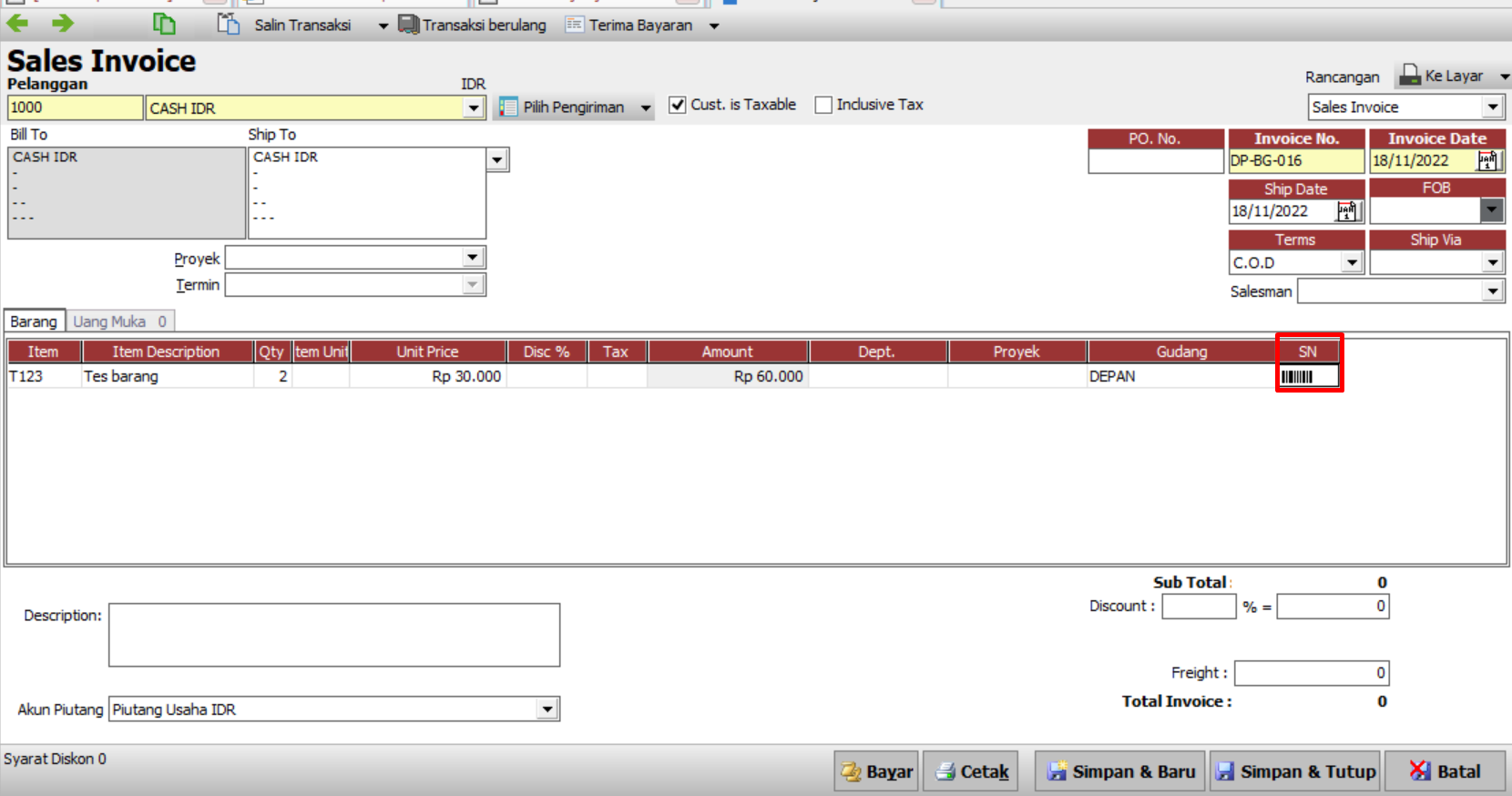Click the Bill To address box
This screenshot has width=1512, height=796.
tap(127, 193)
